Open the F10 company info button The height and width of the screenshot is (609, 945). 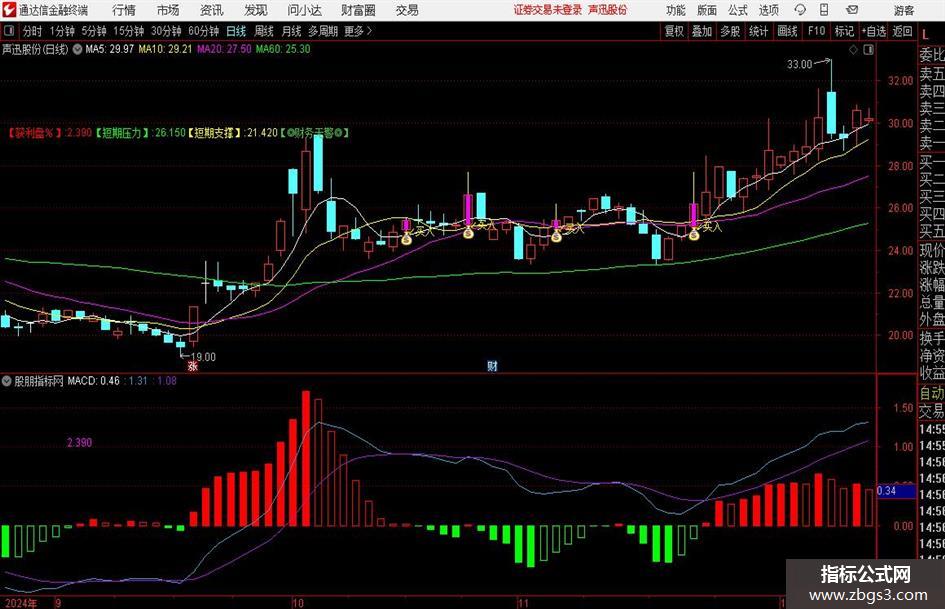[816, 31]
